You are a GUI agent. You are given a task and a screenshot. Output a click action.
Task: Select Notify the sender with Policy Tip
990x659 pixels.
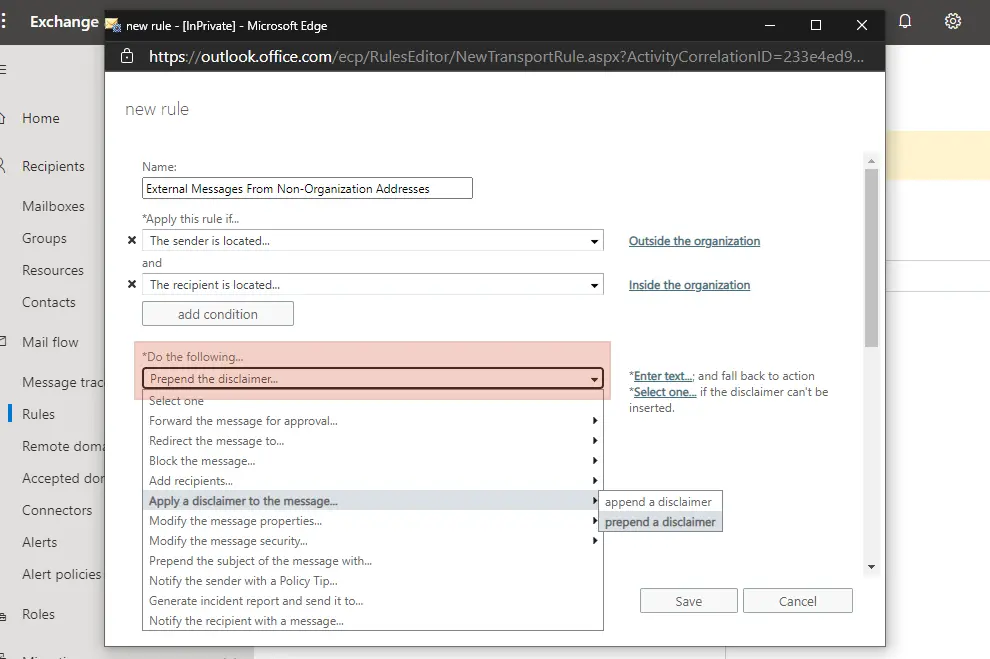tap(373, 581)
